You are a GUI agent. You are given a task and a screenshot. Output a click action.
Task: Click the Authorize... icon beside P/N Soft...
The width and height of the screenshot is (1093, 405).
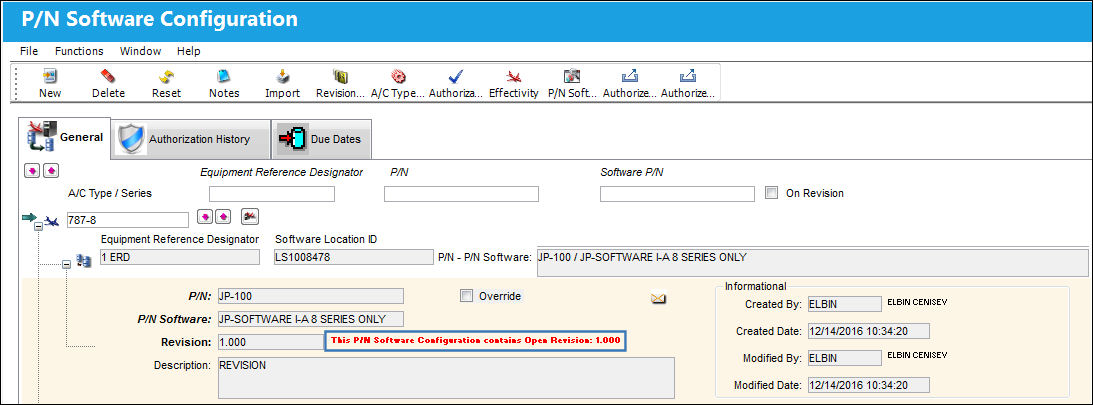(629, 77)
